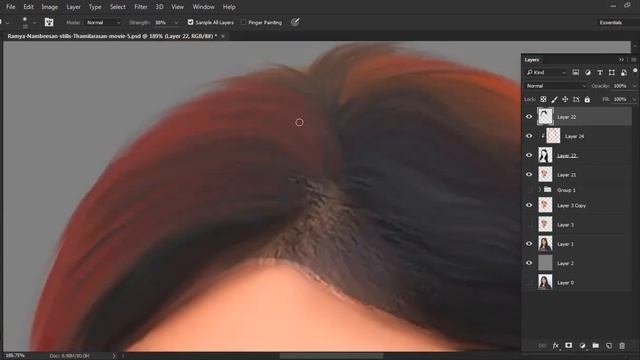Add layer style fx icon
Viewport: 640px width, 360px height.
click(556, 346)
